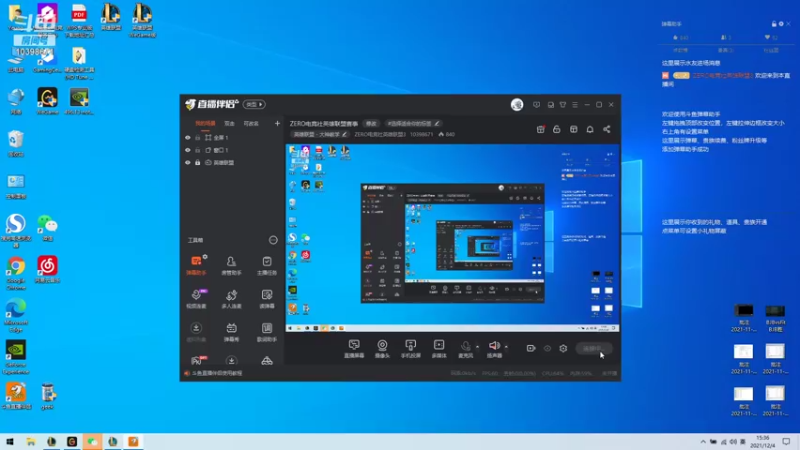Switch to the 可改名 scene tab
800x450 pixels.
click(x=251, y=123)
